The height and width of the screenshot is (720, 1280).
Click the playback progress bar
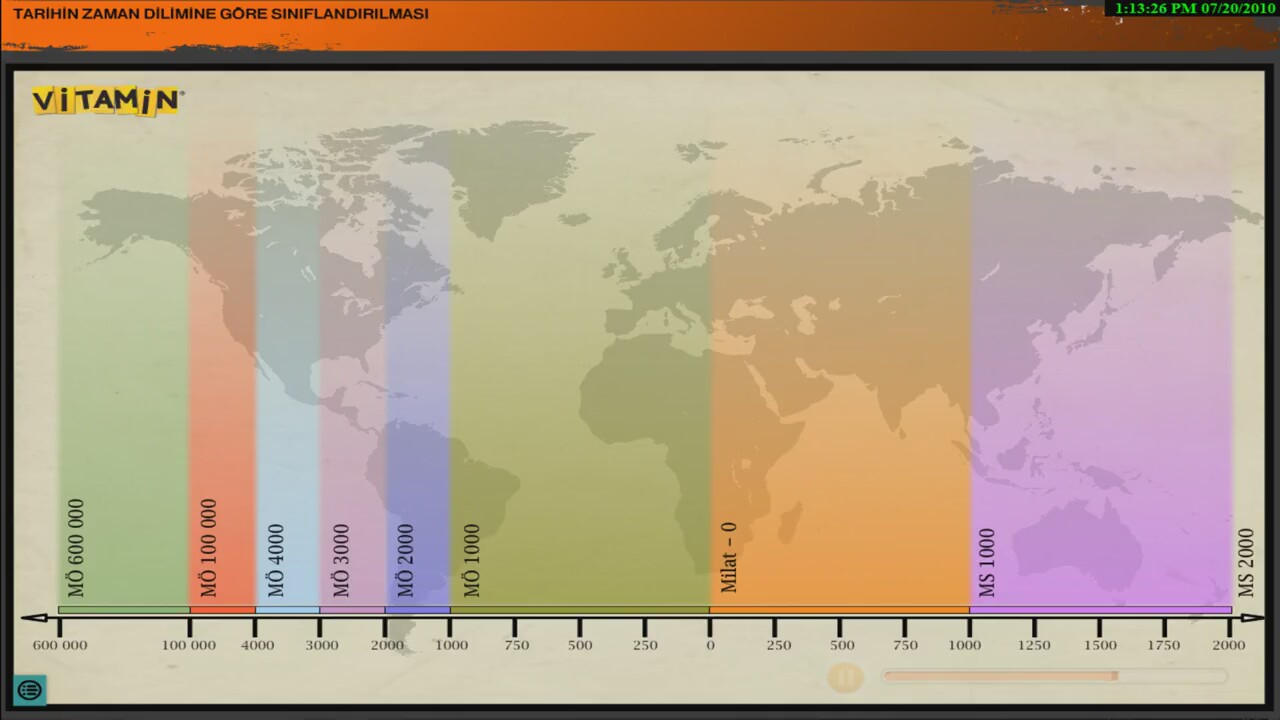1054,677
